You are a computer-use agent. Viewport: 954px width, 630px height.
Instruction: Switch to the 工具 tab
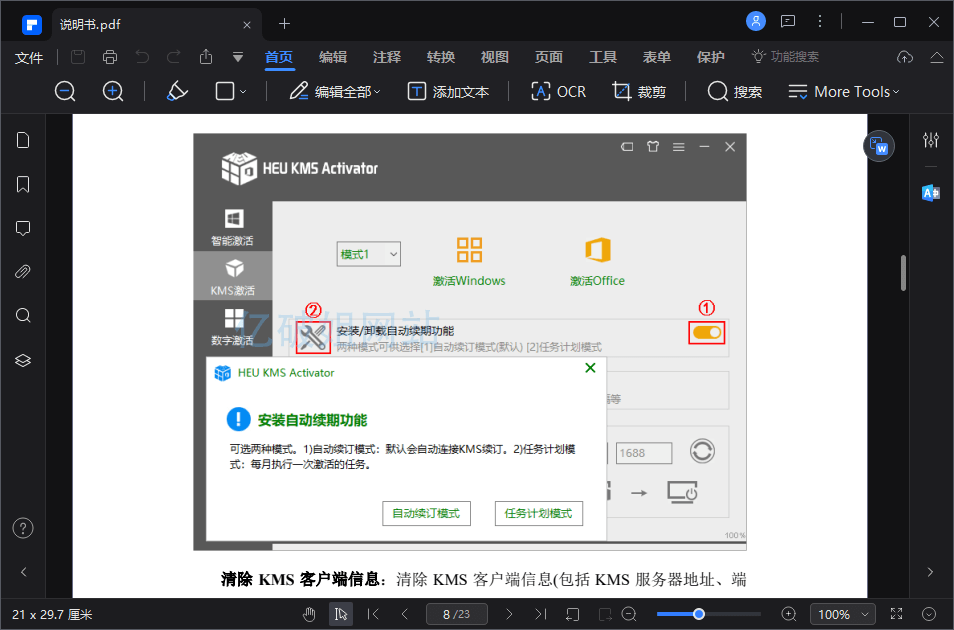pos(603,57)
